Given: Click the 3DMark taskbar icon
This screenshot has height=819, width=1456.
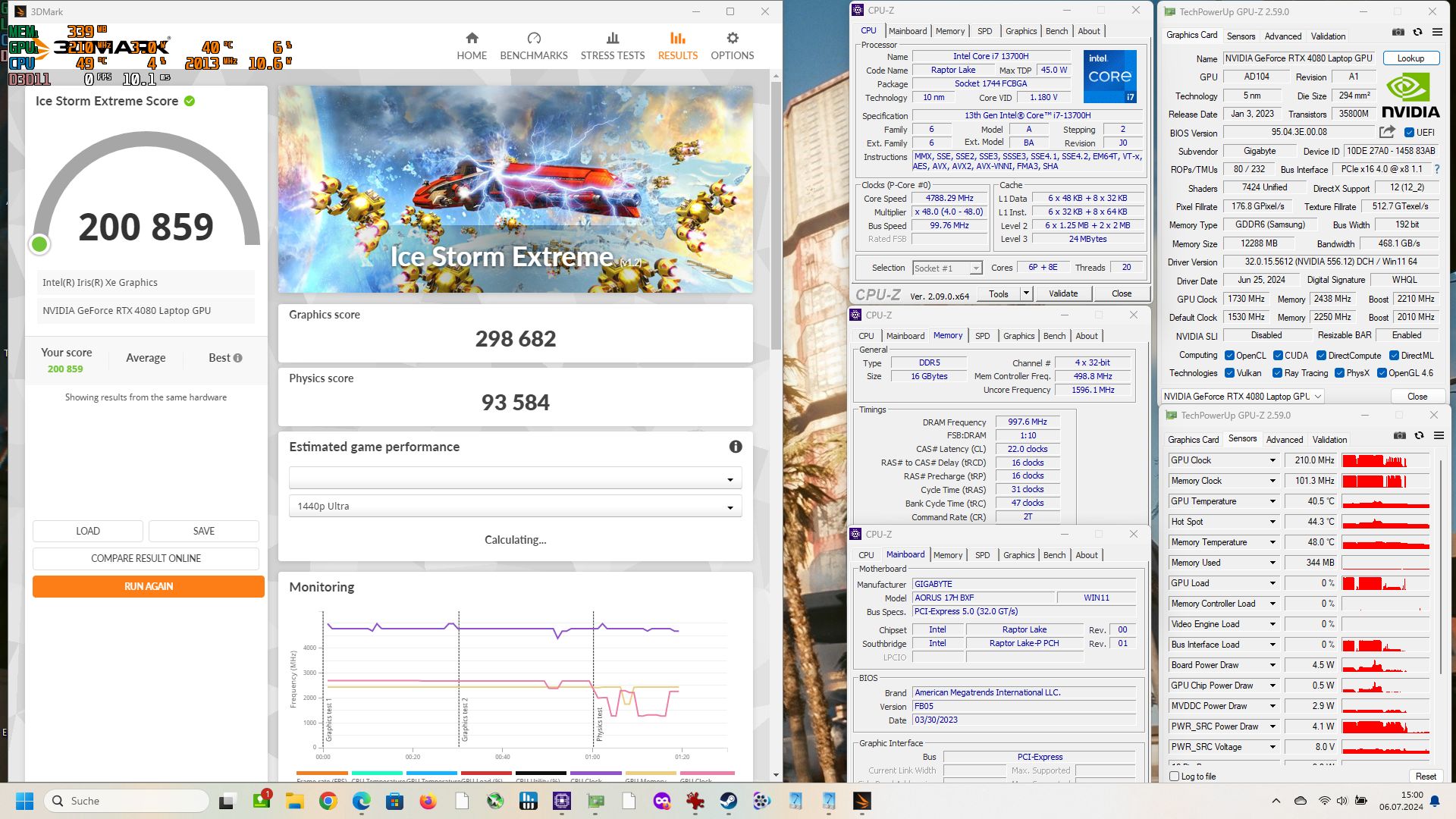Looking at the screenshot, I should tap(861, 801).
